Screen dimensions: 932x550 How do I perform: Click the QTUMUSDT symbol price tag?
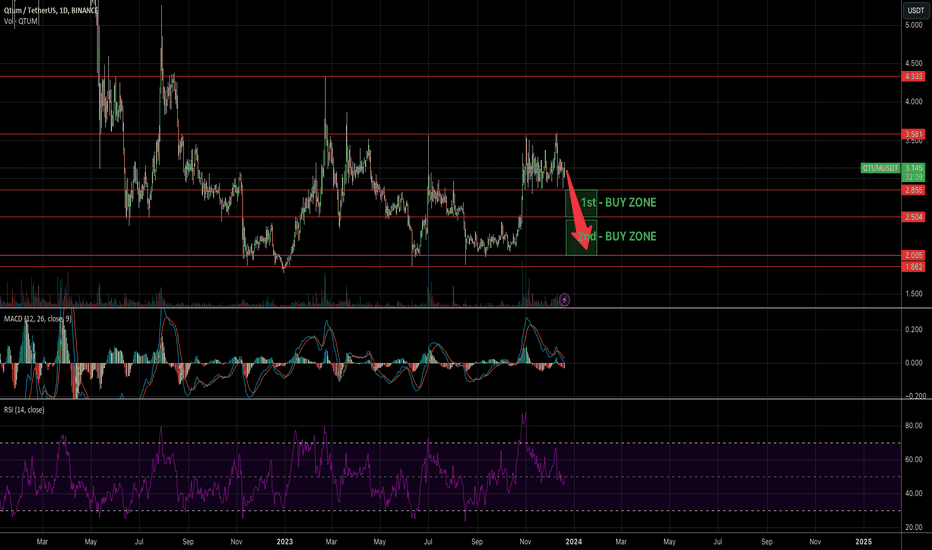880,168
